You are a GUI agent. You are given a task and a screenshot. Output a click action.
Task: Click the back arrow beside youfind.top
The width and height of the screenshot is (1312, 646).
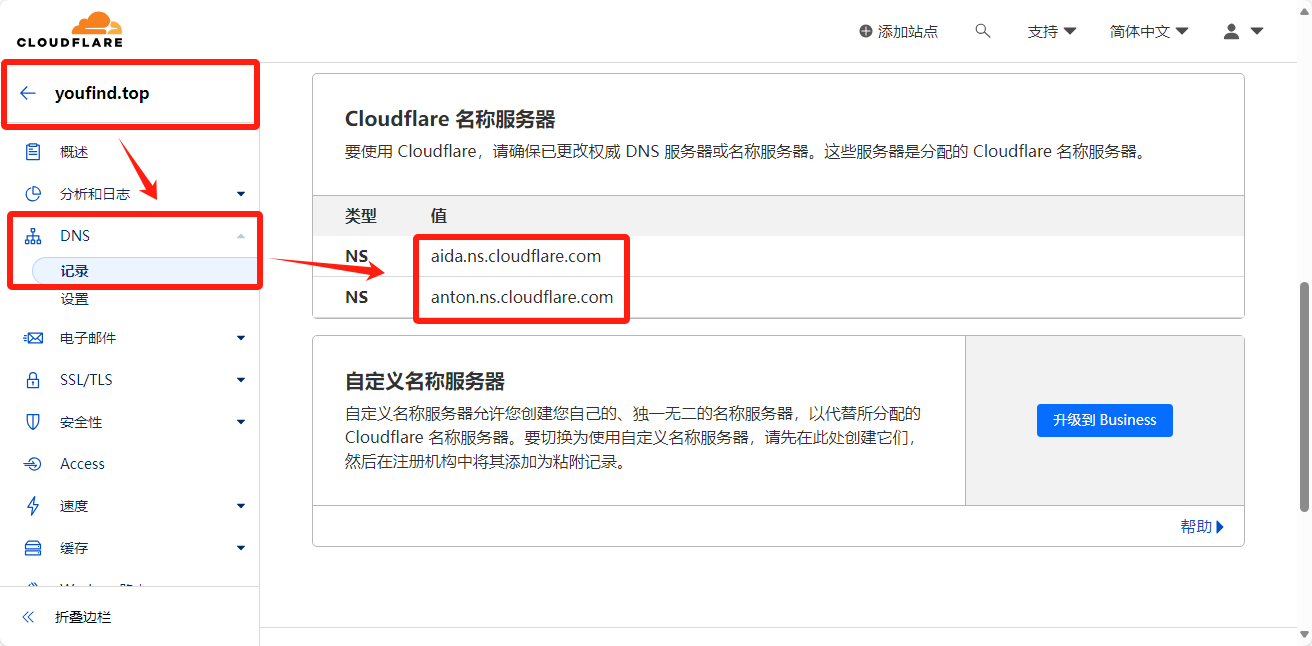pos(28,94)
